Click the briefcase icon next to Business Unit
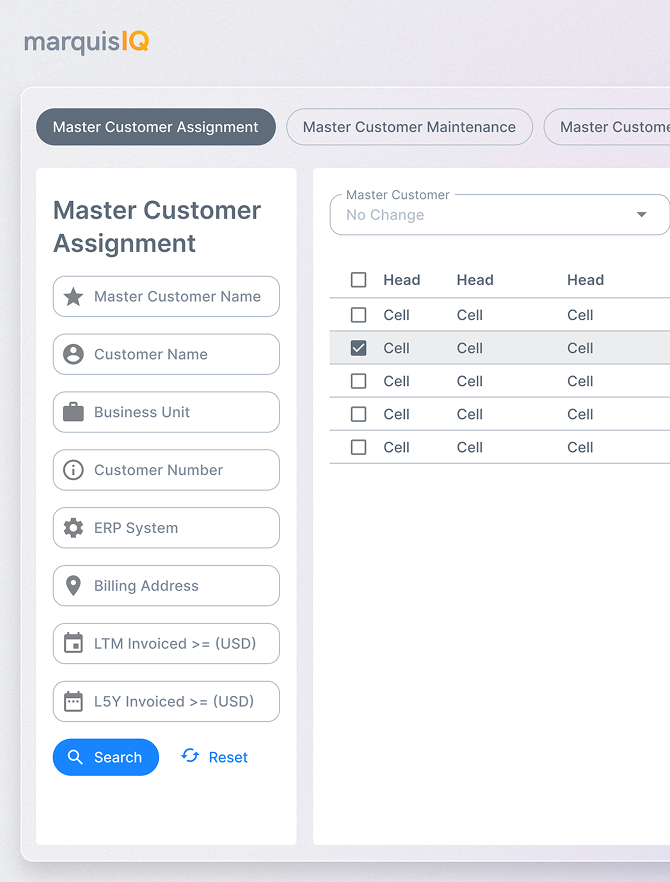Viewport: 670px width, 882px height. tap(73, 412)
